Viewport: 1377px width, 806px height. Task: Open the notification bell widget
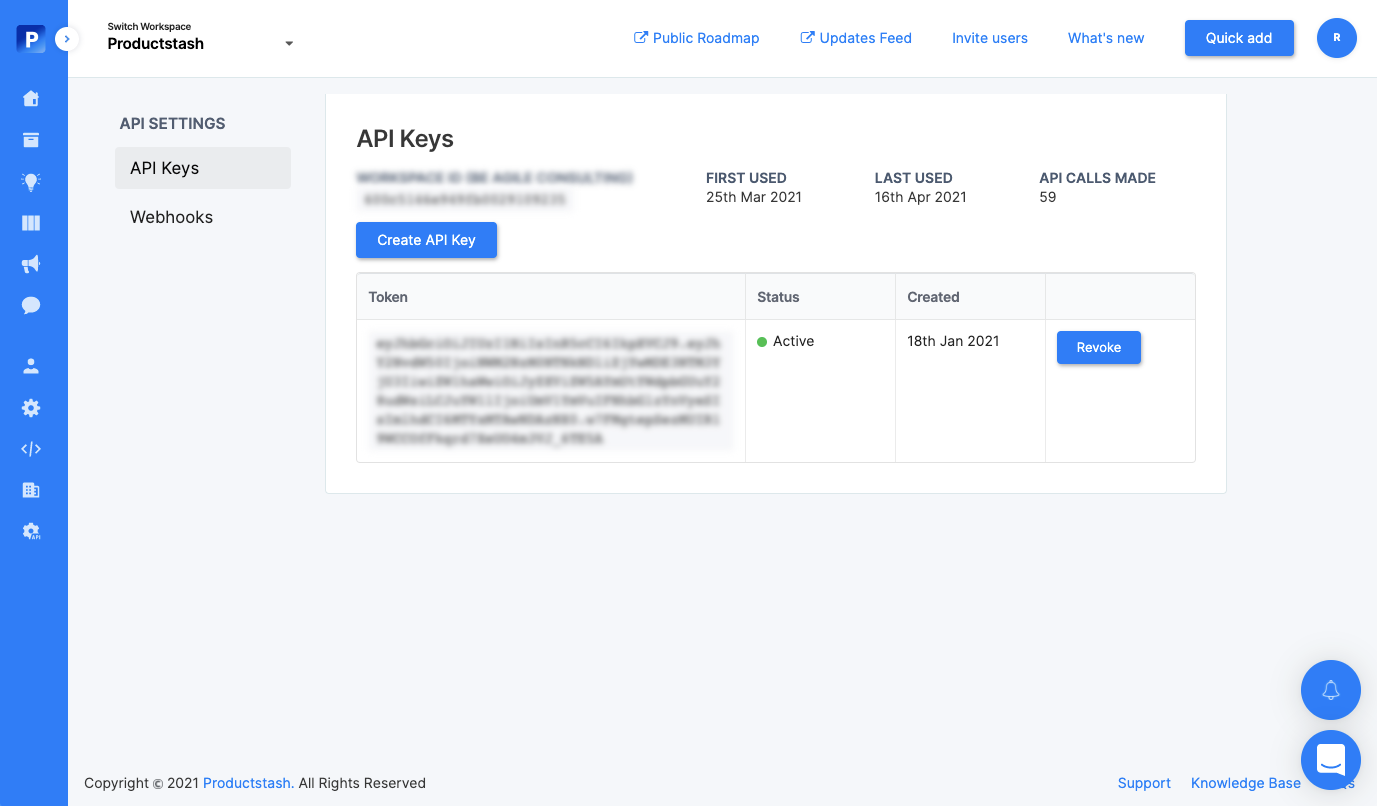click(x=1331, y=690)
